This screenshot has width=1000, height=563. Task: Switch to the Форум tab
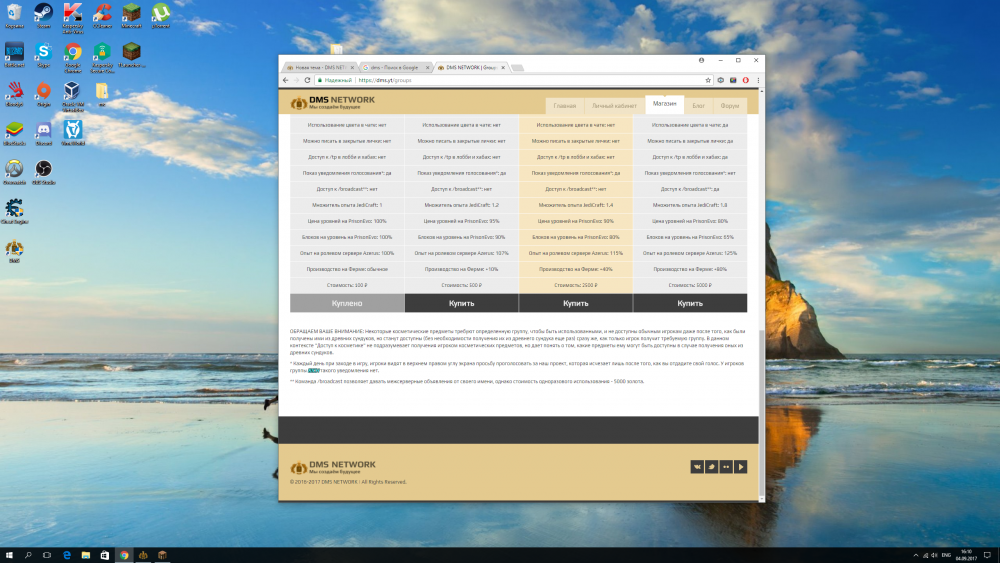coord(730,105)
